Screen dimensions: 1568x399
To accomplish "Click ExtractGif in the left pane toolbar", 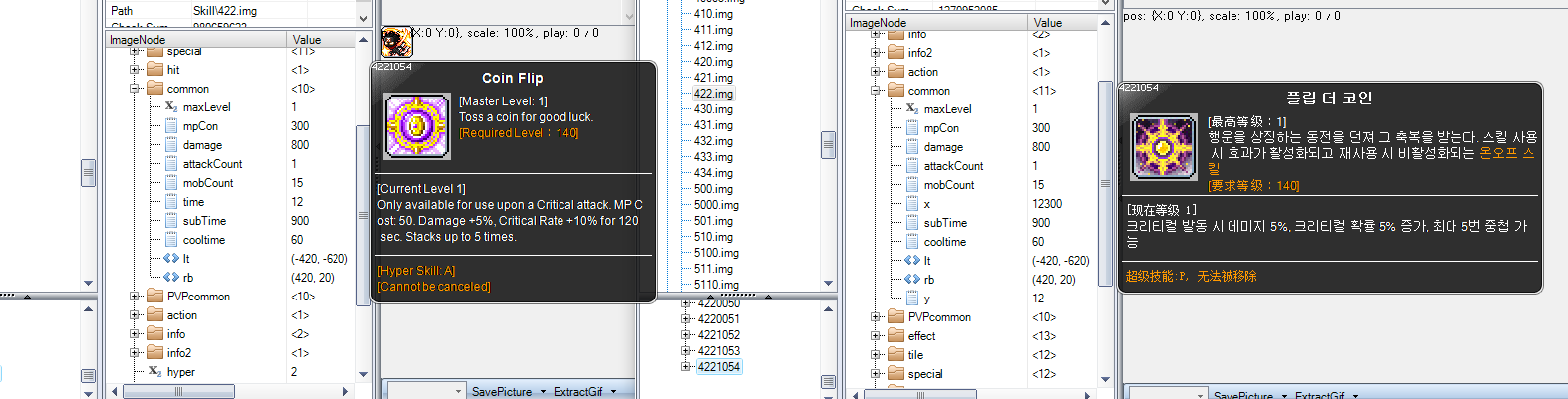I will 577,392.
